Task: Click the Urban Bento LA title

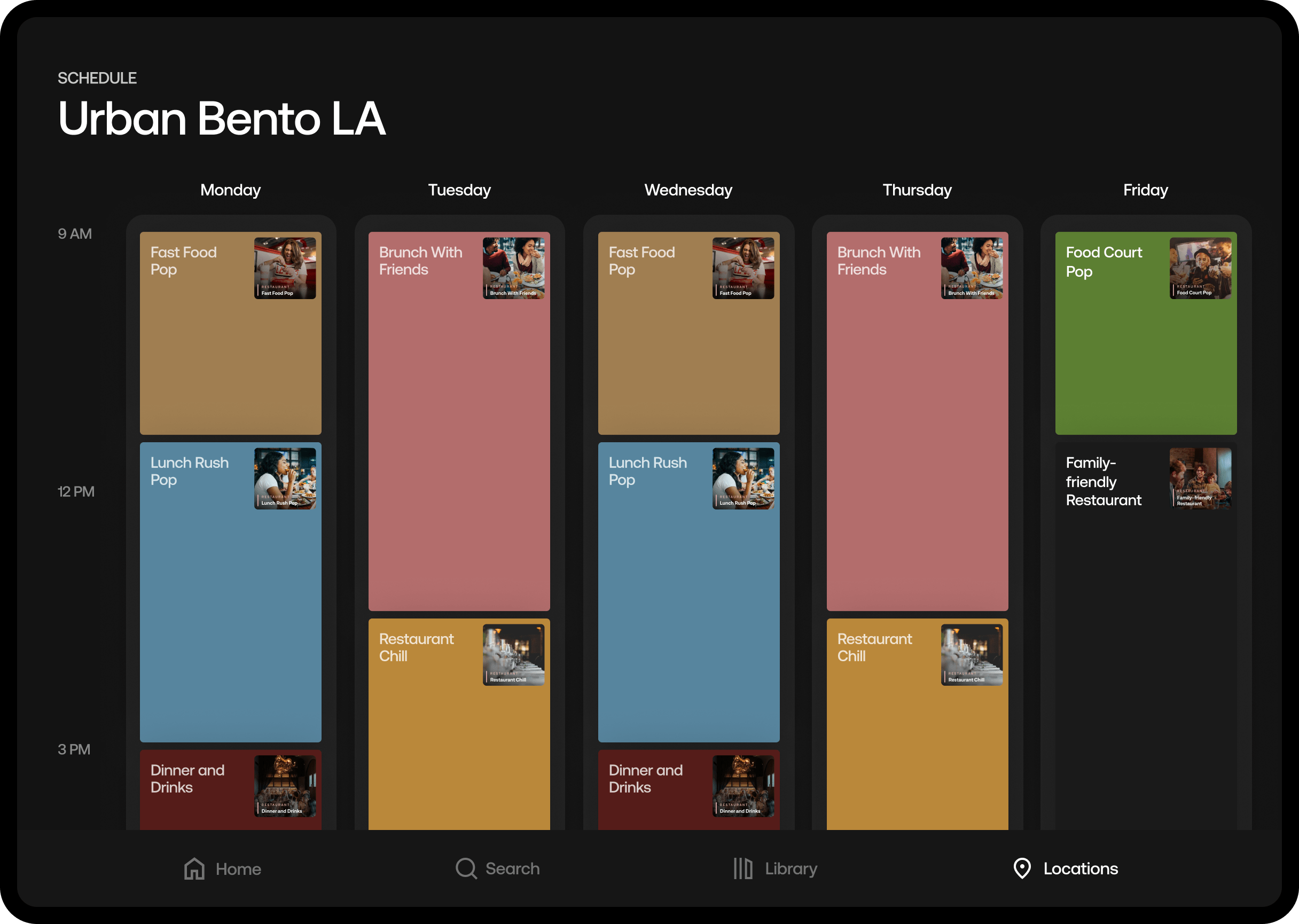Action: click(222, 119)
